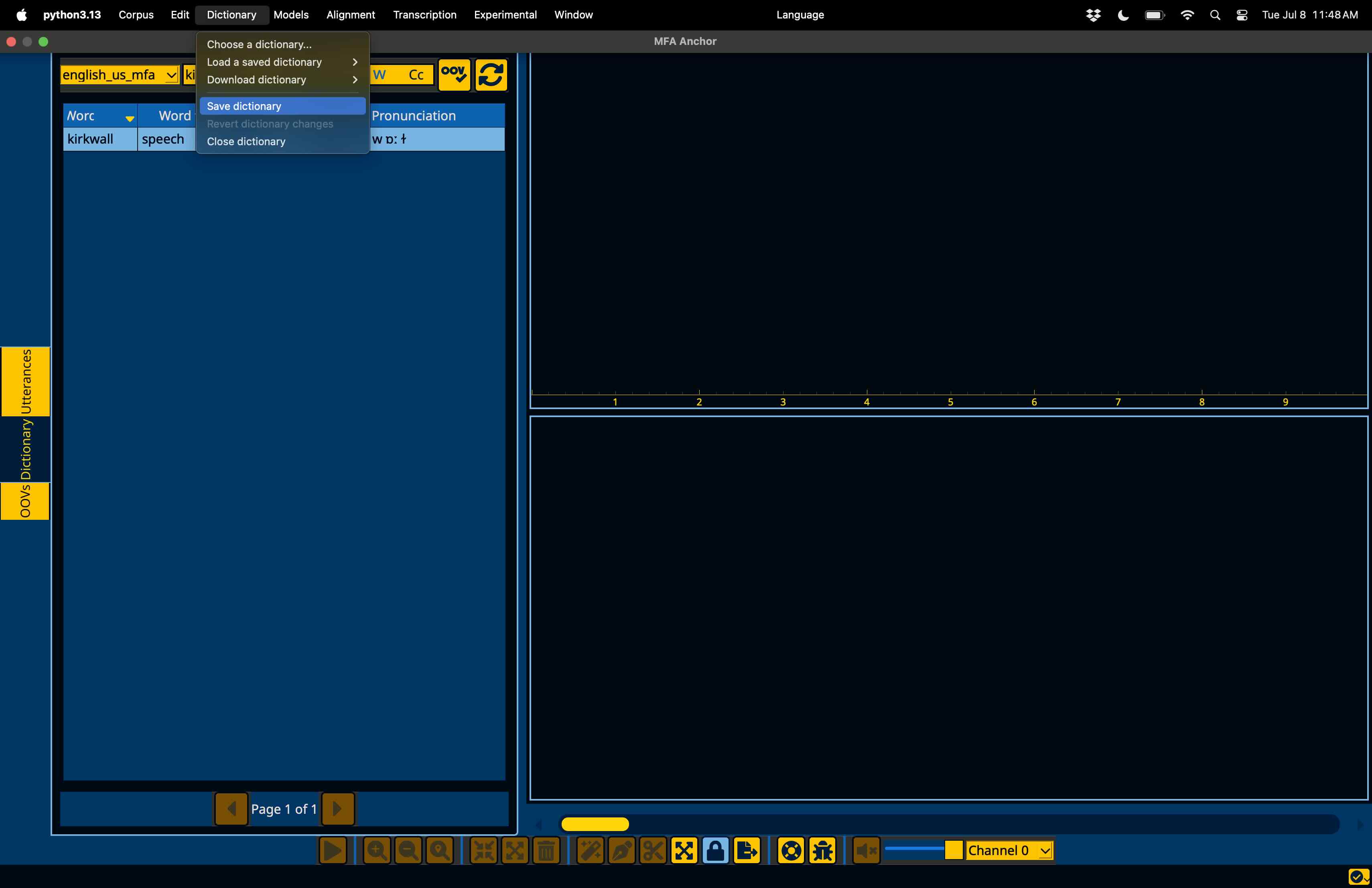The height and width of the screenshot is (888, 1372).
Task: Switch to the OOVs side tab
Action: [25, 501]
